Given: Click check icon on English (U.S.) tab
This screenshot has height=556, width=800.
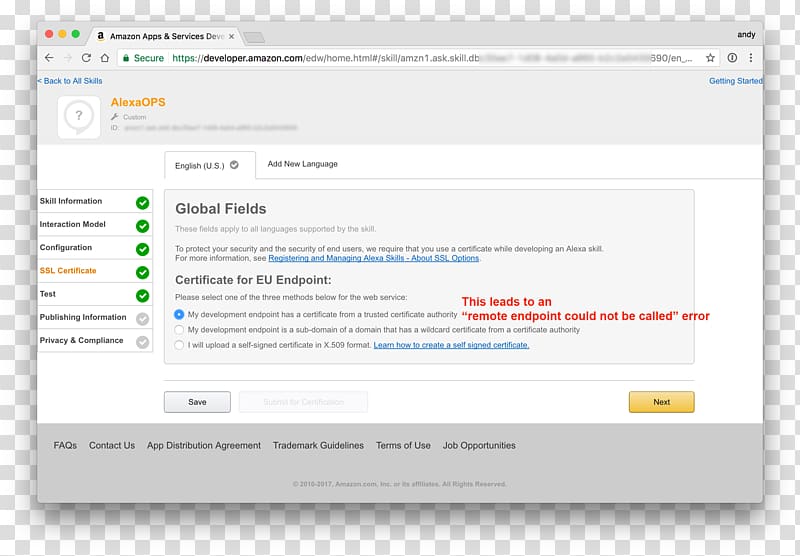Looking at the screenshot, I should click(234, 165).
